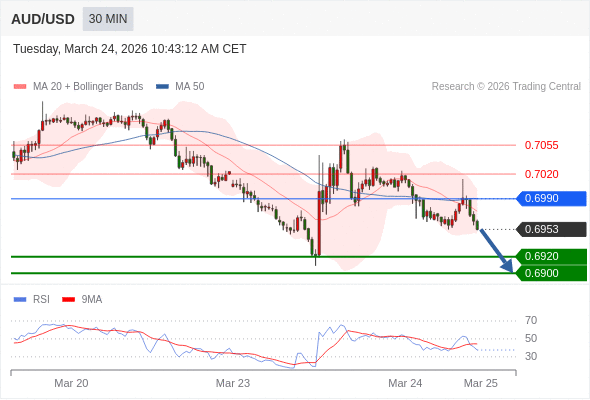Toggle the 9MA legend entry
The width and height of the screenshot is (590, 400).
tap(82, 300)
